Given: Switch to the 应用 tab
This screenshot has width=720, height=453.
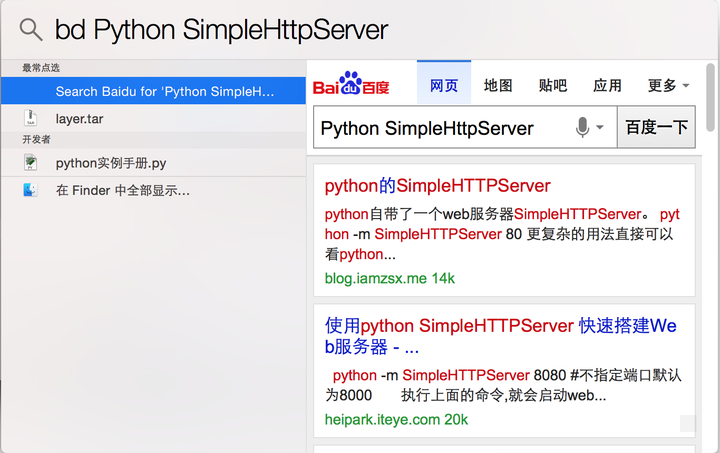Looking at the screenshot, I should 607,85.
